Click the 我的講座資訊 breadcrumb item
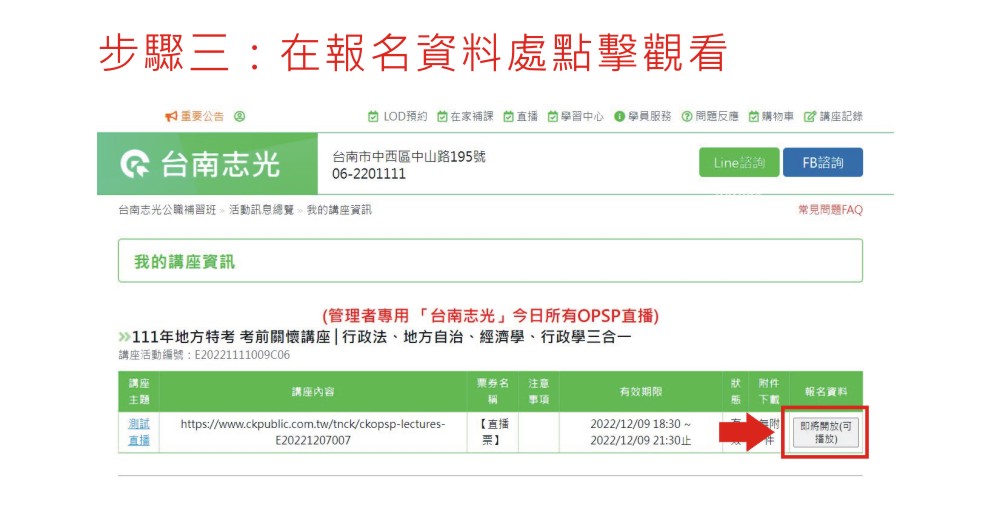 pos(338,210)
